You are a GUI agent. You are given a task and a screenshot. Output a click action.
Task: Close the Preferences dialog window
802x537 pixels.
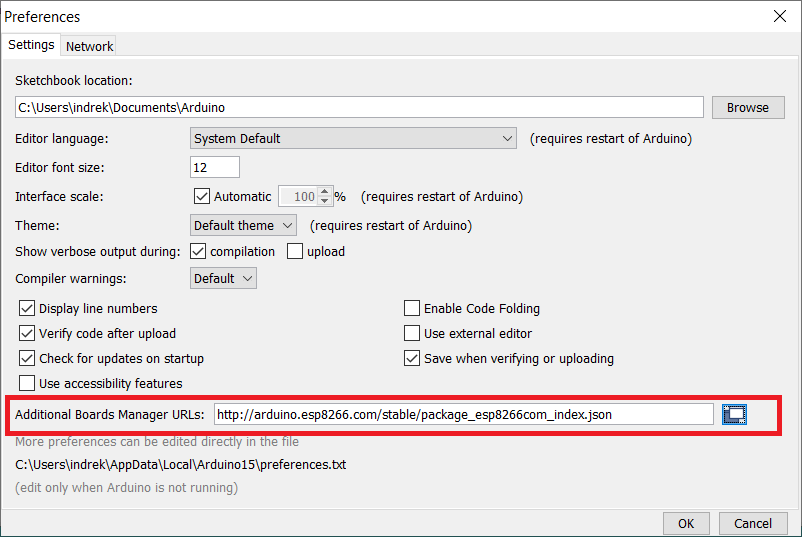[x=779, y=16]
